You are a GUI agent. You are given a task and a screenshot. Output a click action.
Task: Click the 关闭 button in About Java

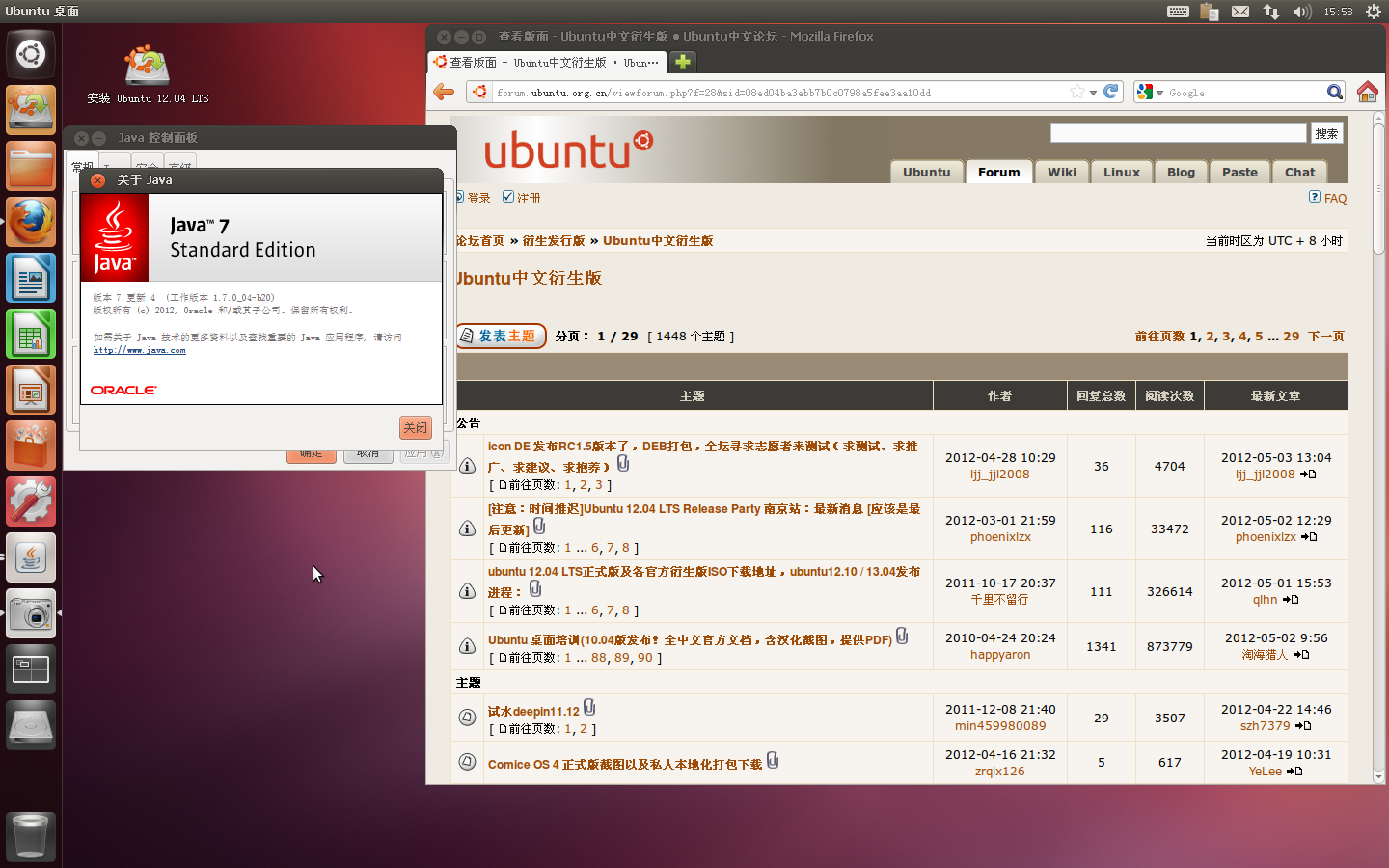coord(416,427)
